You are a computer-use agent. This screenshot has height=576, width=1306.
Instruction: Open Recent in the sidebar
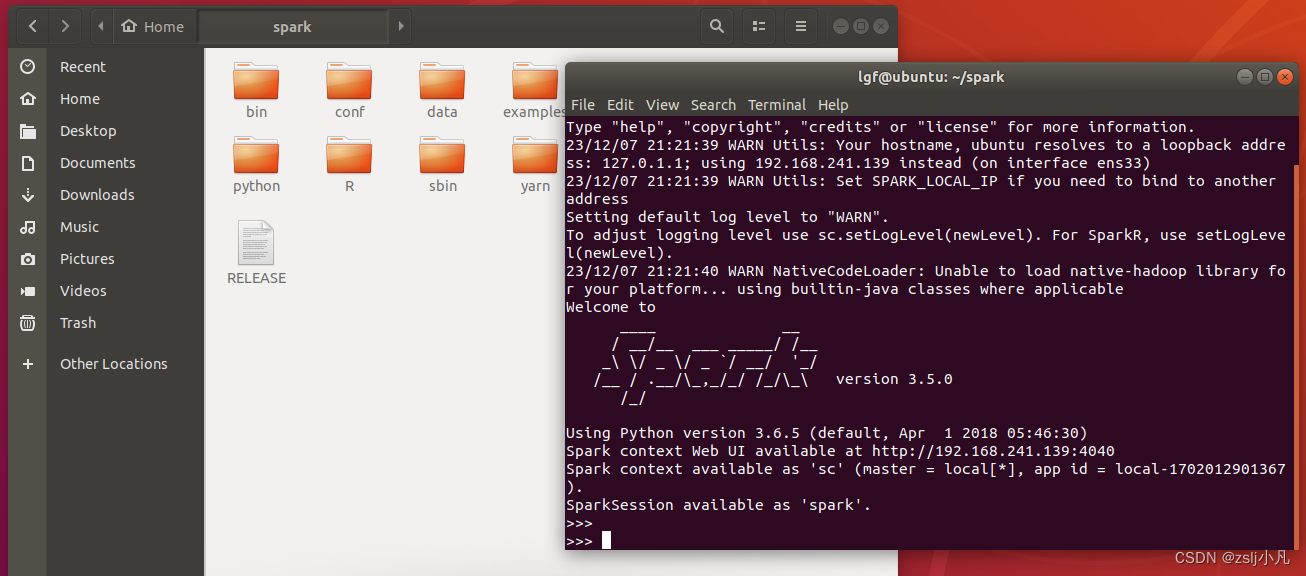(x=82, y=67)
